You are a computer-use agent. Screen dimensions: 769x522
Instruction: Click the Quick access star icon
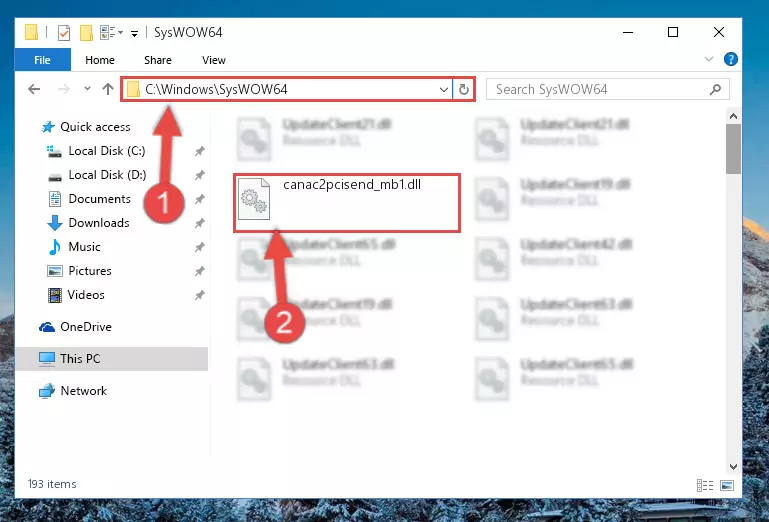pyautogui.click(x=48, y=127)
